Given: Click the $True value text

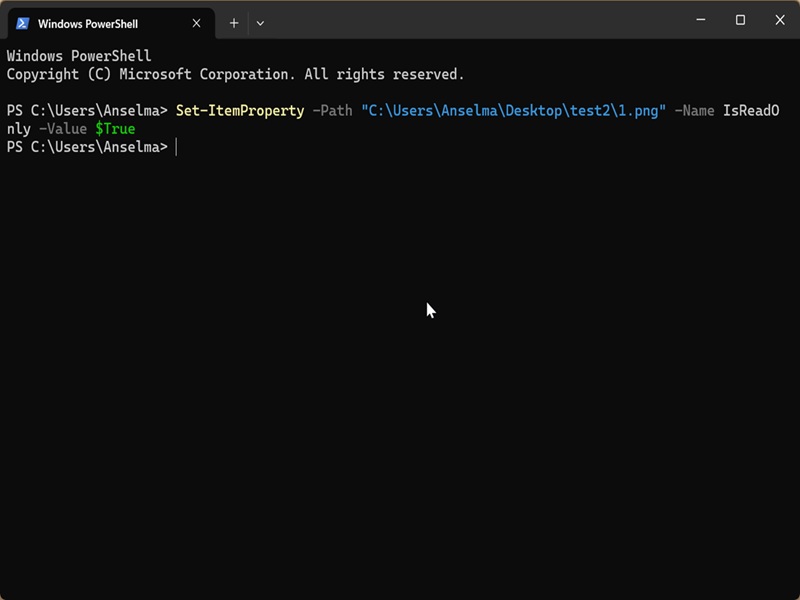Looking at the screenshot, I should tap(115, 129).
